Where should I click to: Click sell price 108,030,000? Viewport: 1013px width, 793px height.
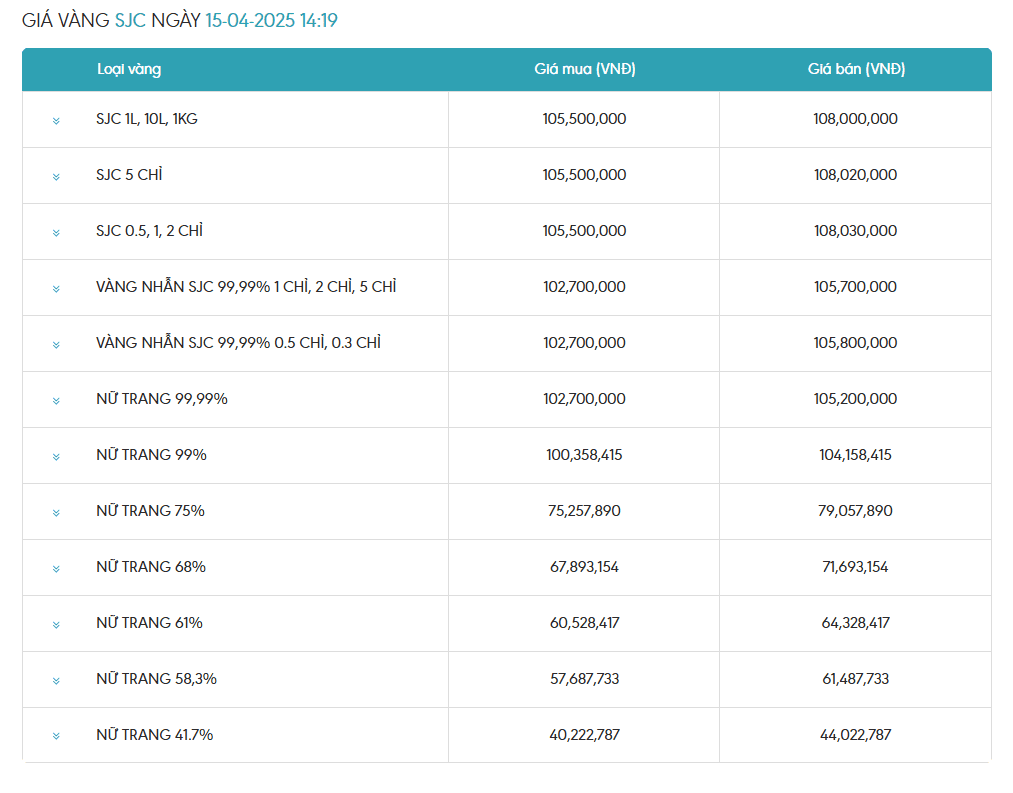(855, 231)
